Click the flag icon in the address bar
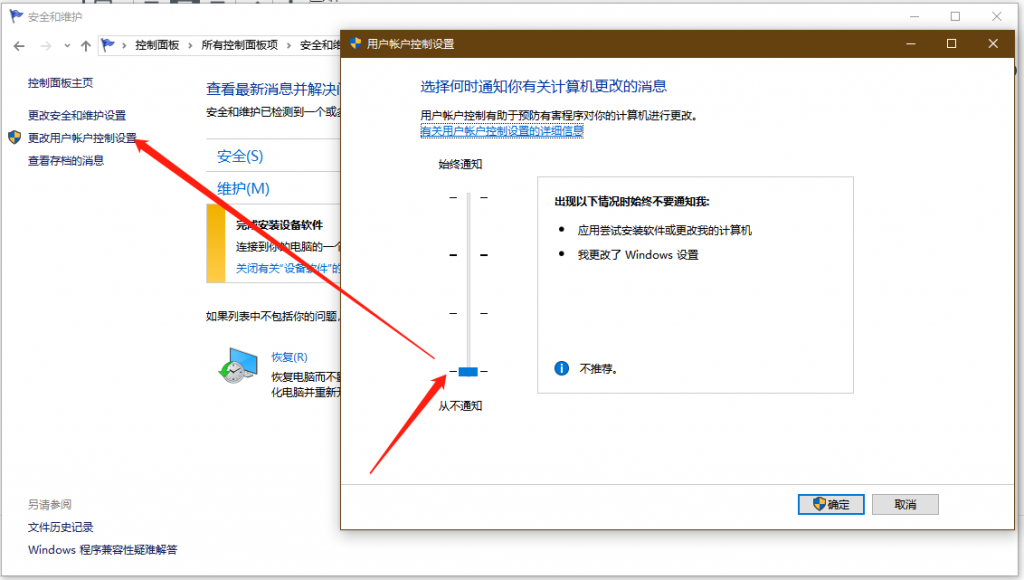Screen dimensions: 1024x580 coord(109,45)
